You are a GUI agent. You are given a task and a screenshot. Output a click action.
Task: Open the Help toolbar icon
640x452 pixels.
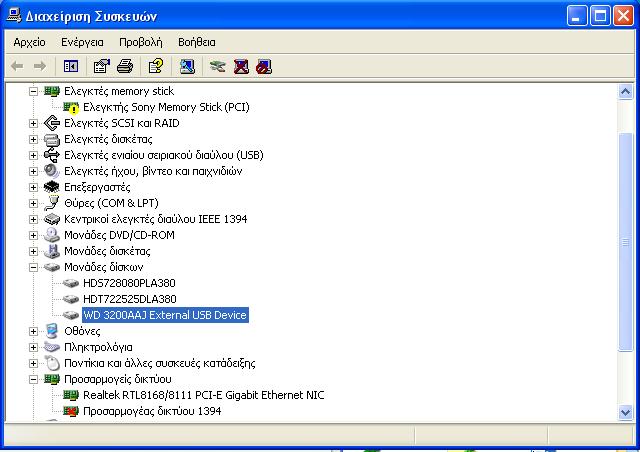[x=156, y=66]
